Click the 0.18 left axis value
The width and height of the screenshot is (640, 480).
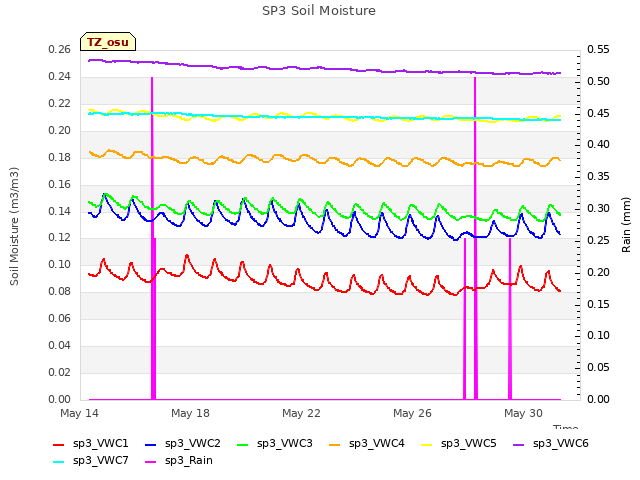tap(60, 158)
